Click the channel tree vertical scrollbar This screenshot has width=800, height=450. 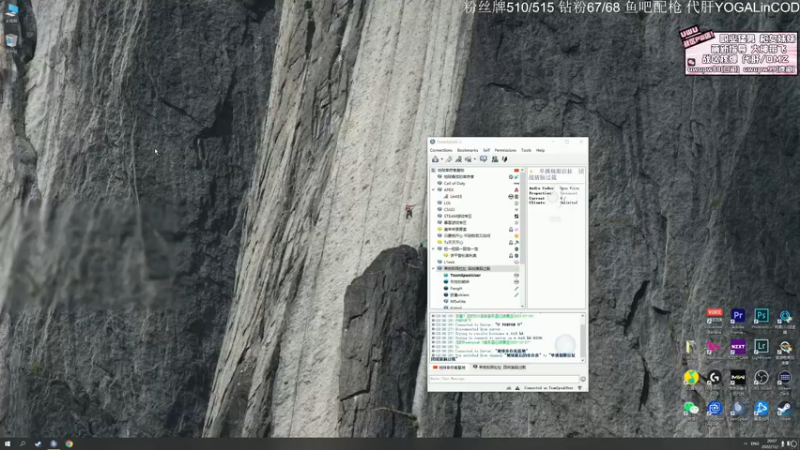click(x=522, y=219)
